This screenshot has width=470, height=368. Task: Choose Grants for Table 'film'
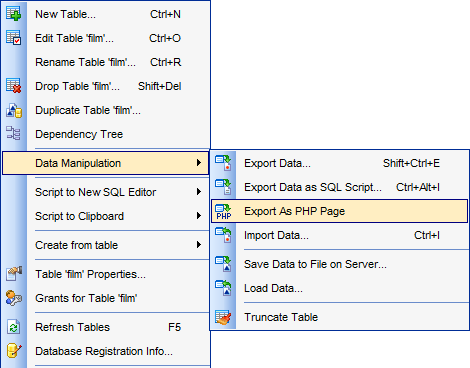tap(106, 298)
